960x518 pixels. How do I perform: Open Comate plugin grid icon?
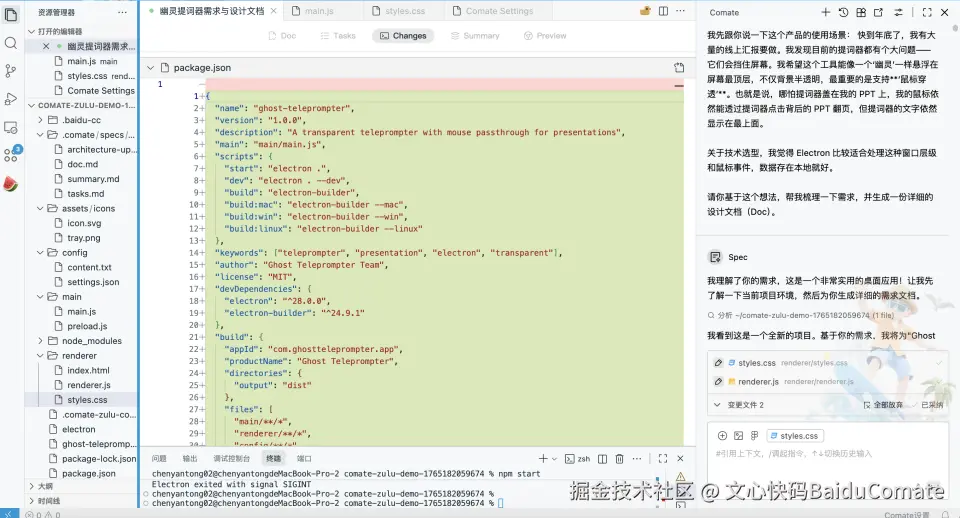pyautogui.click(x=861, y=12)
